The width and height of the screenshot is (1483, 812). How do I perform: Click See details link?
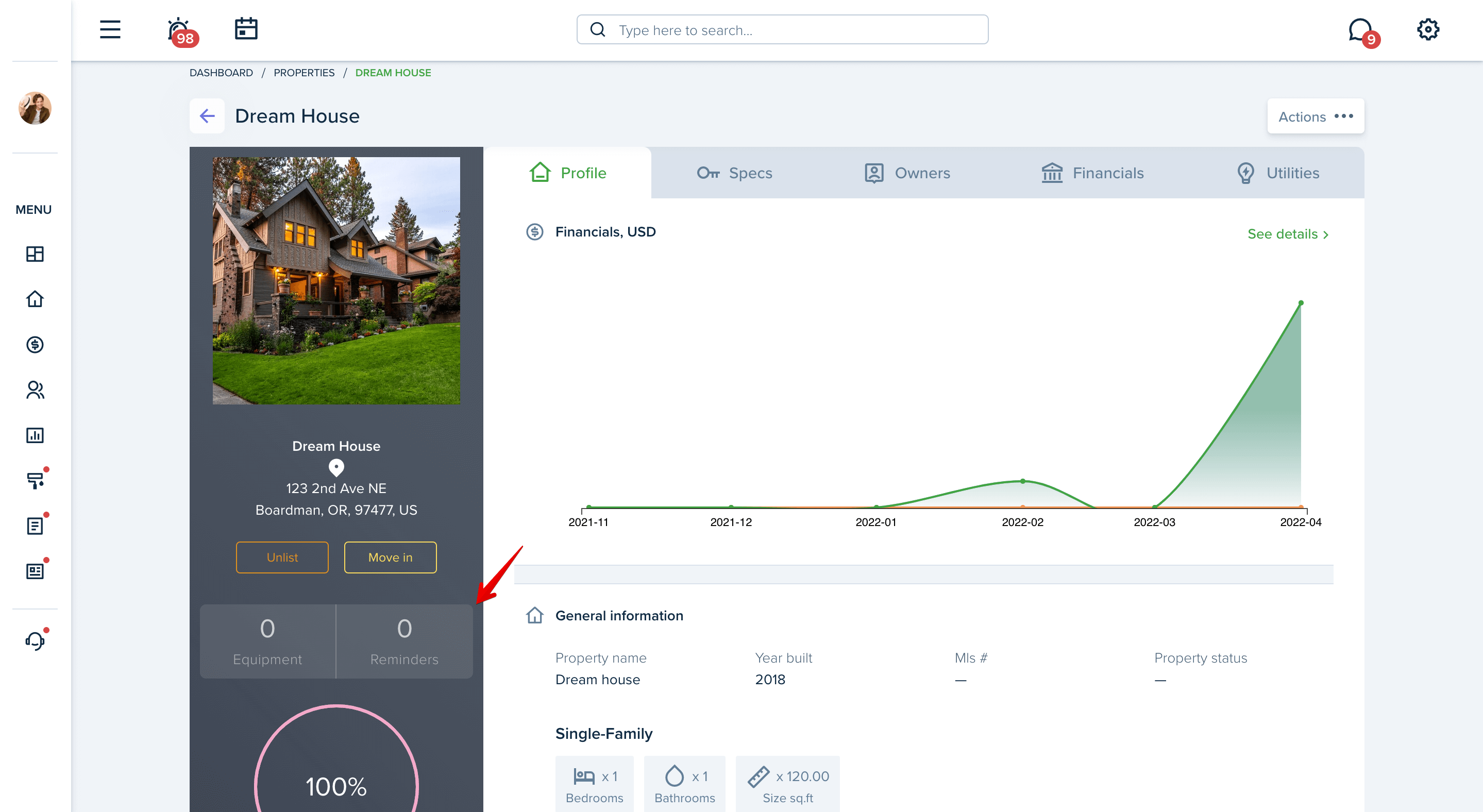(x=1288, y=234)
